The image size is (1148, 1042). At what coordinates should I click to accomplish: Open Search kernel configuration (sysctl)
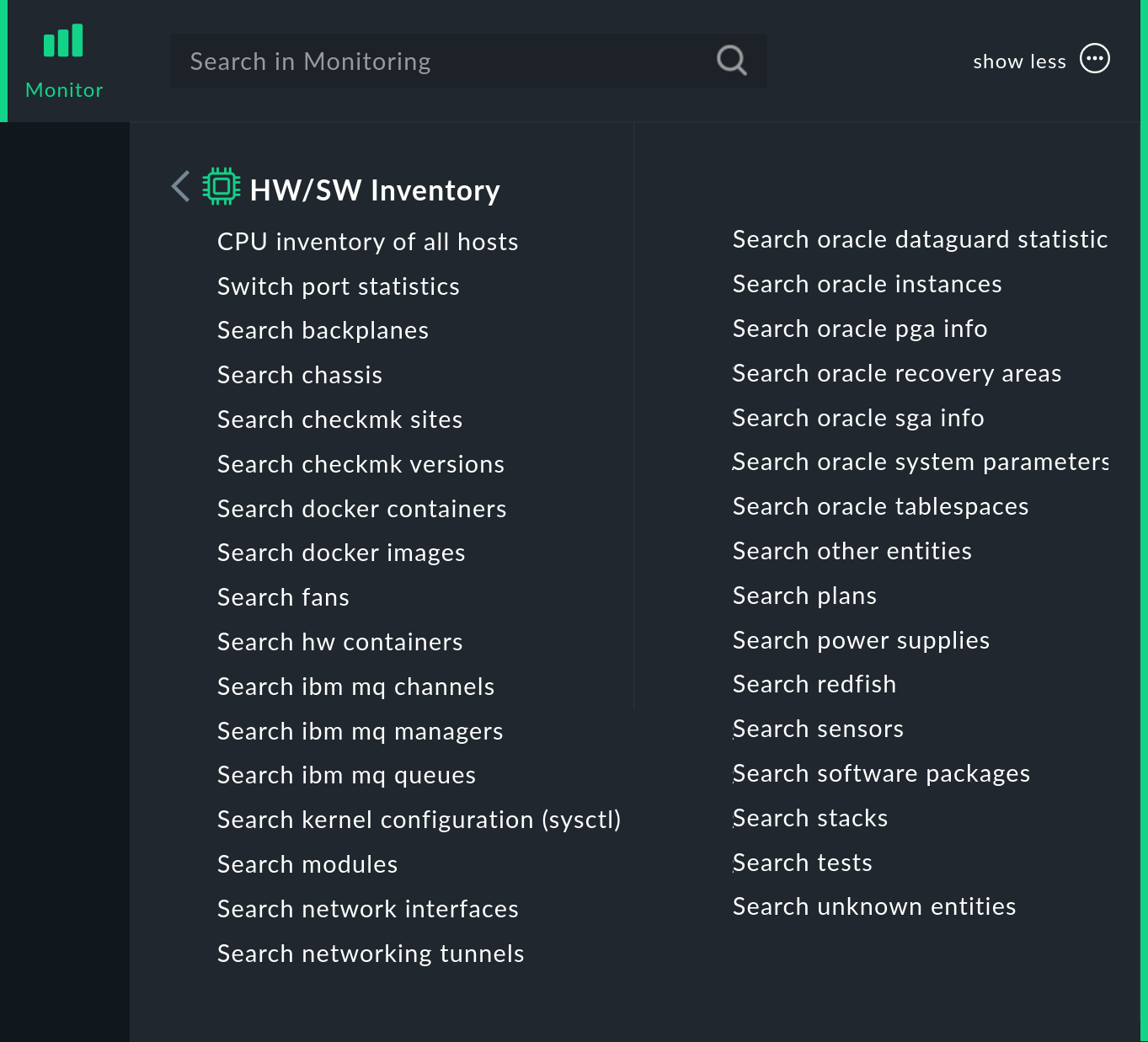click(419, 820)
